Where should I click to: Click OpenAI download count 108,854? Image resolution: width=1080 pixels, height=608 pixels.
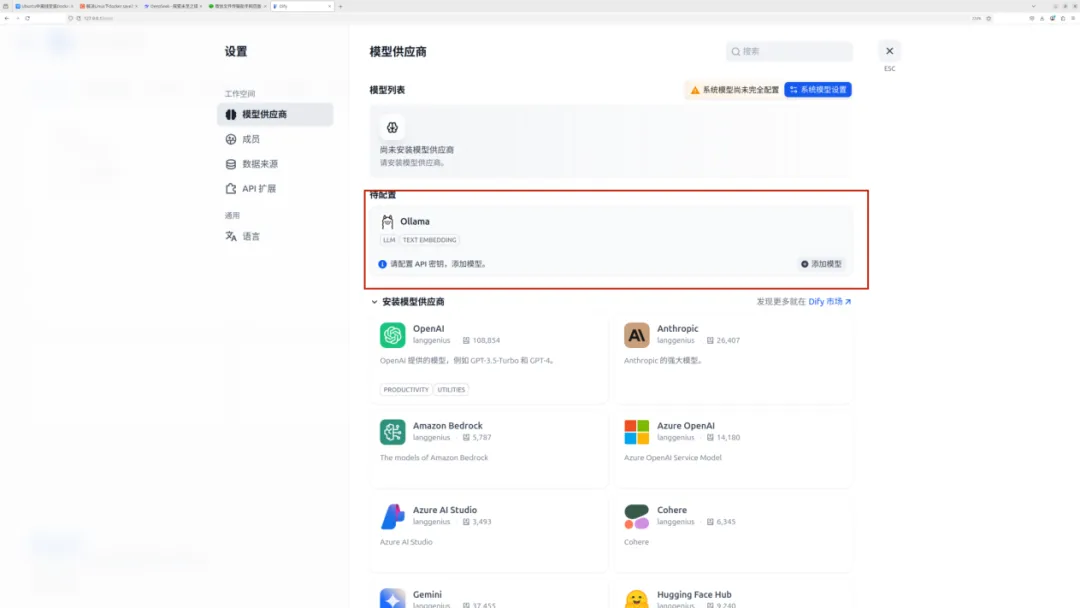tap(481, 340)
